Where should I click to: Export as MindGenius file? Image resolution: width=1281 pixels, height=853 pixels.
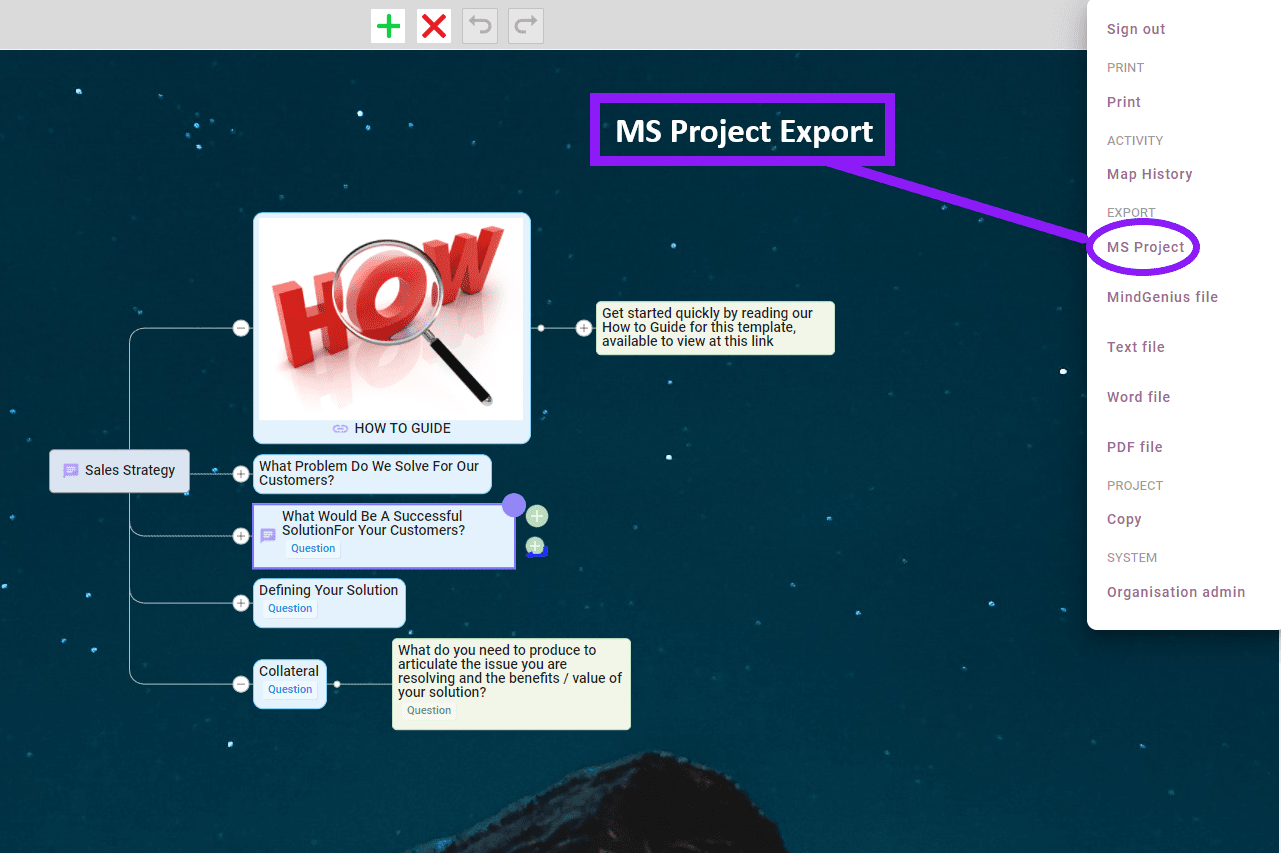(1162, 297)
